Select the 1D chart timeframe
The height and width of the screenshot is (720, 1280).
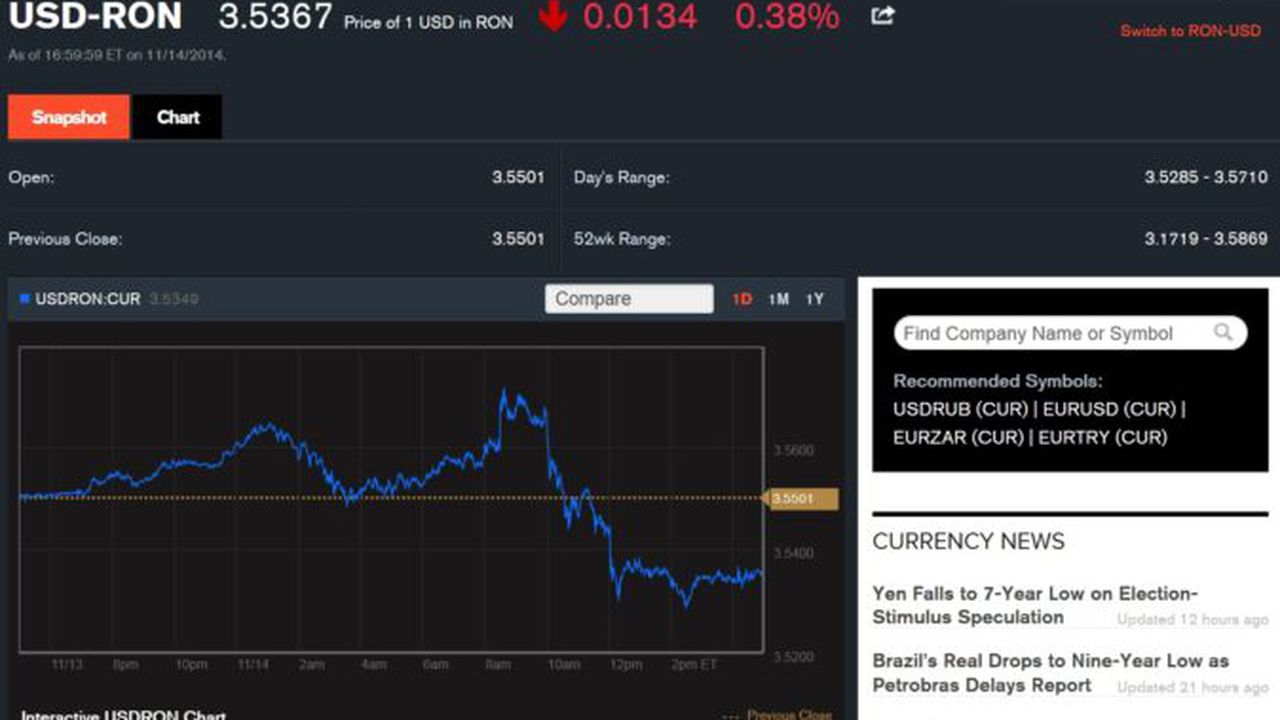742,299
